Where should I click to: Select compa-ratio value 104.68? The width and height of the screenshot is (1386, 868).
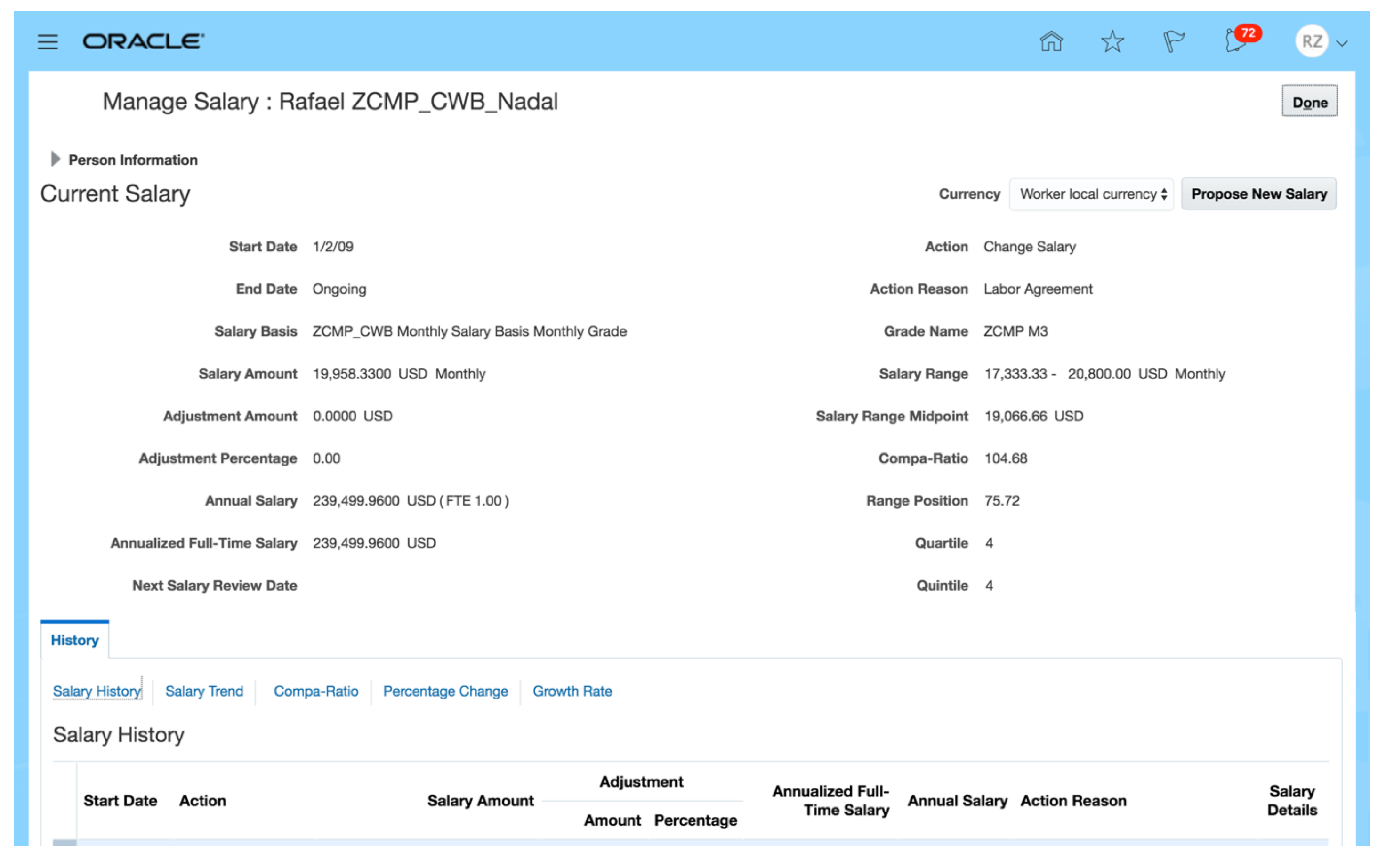click(x=1006, y=458)
